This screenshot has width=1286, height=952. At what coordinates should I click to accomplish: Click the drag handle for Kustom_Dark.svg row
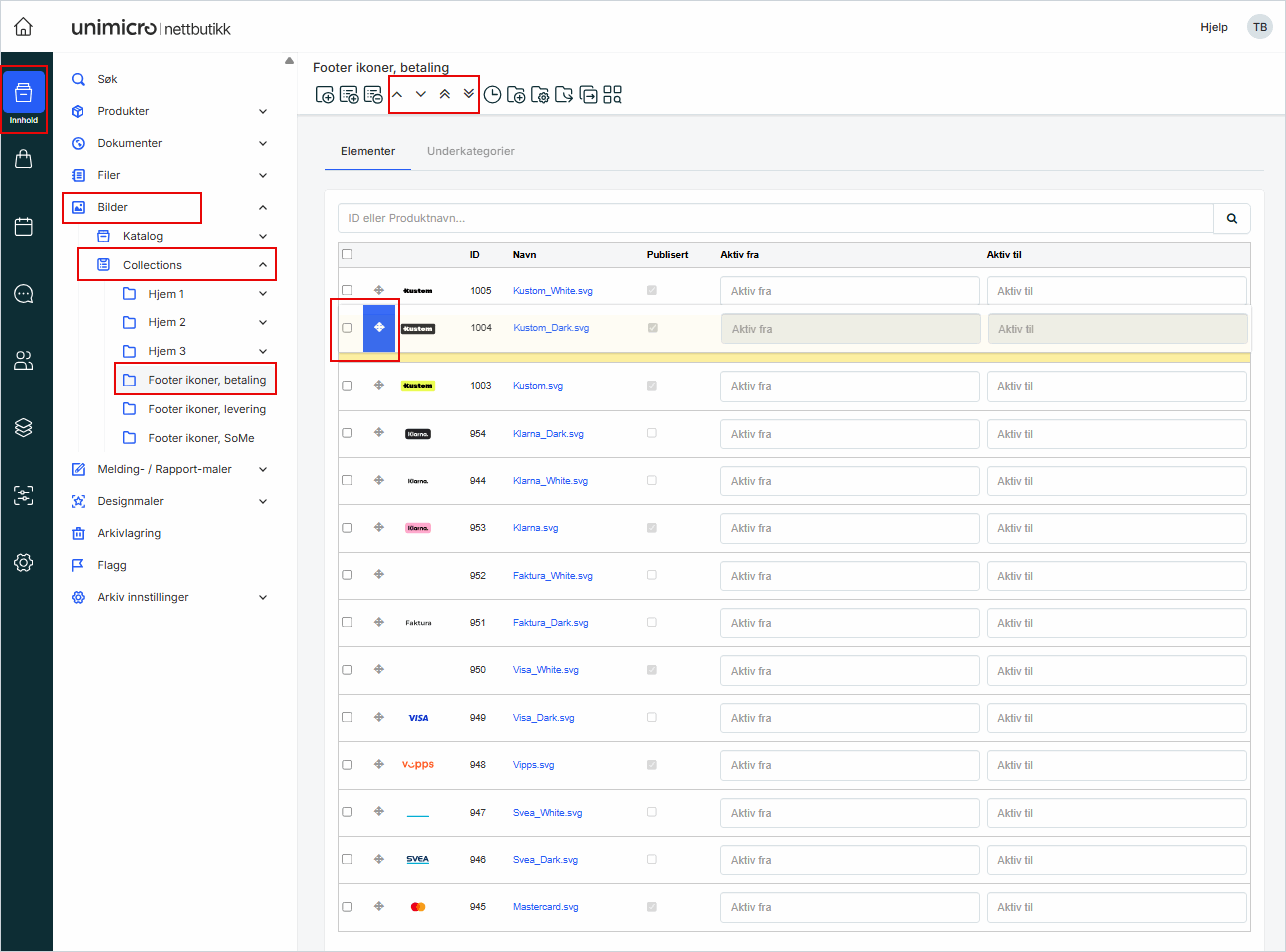pos(379,328)
